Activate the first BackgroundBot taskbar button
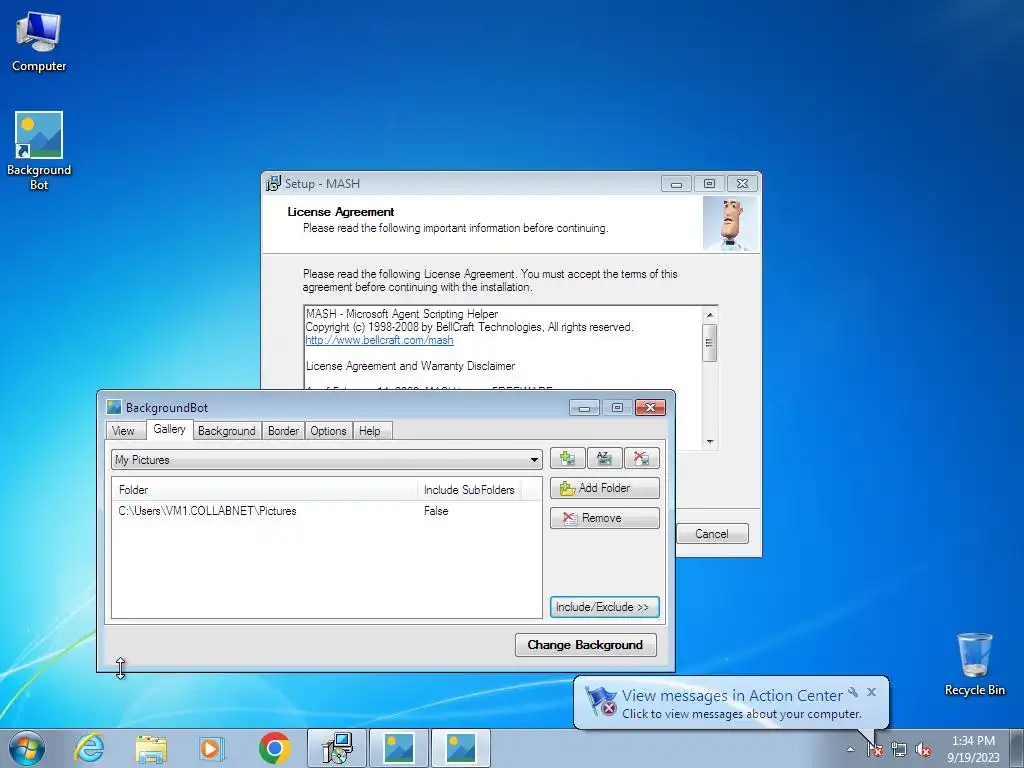 point(399,748)
